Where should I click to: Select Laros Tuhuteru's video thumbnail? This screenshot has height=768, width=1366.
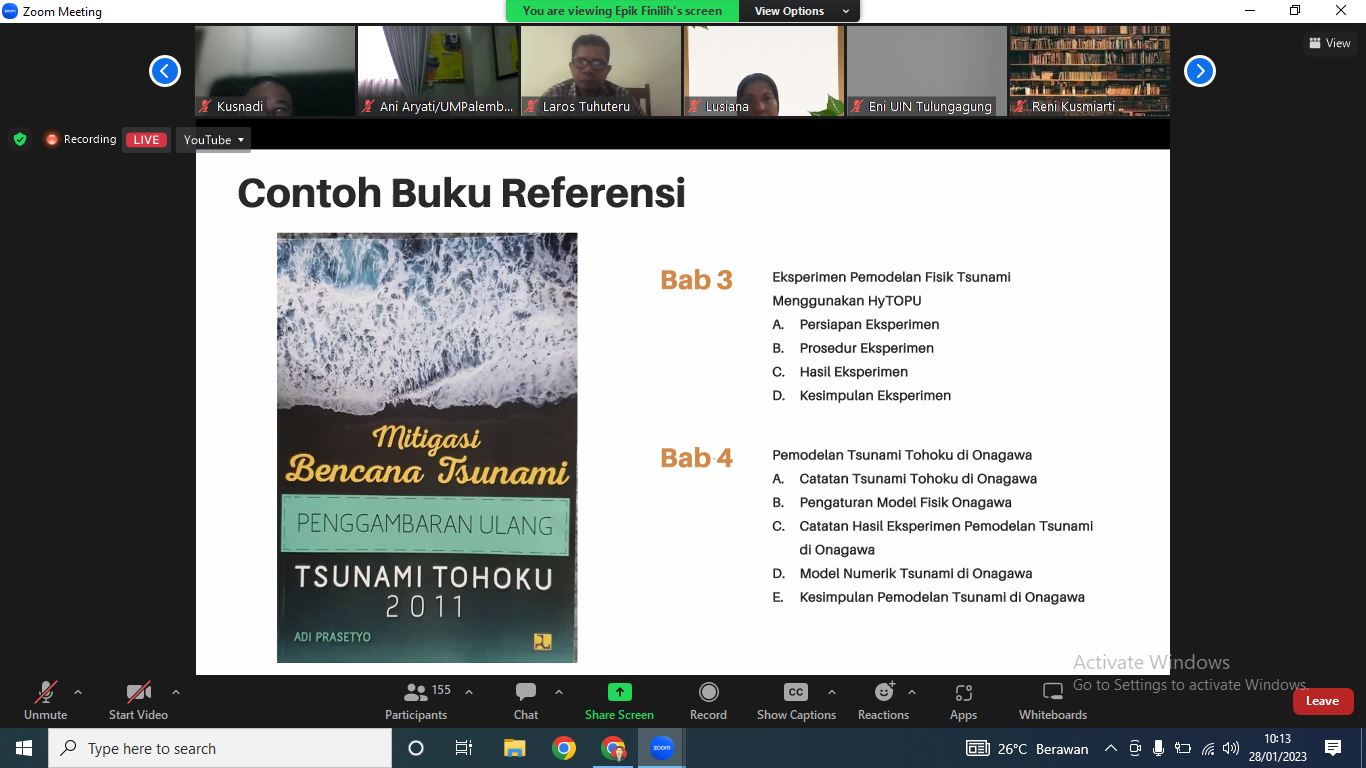click(601, 71)
